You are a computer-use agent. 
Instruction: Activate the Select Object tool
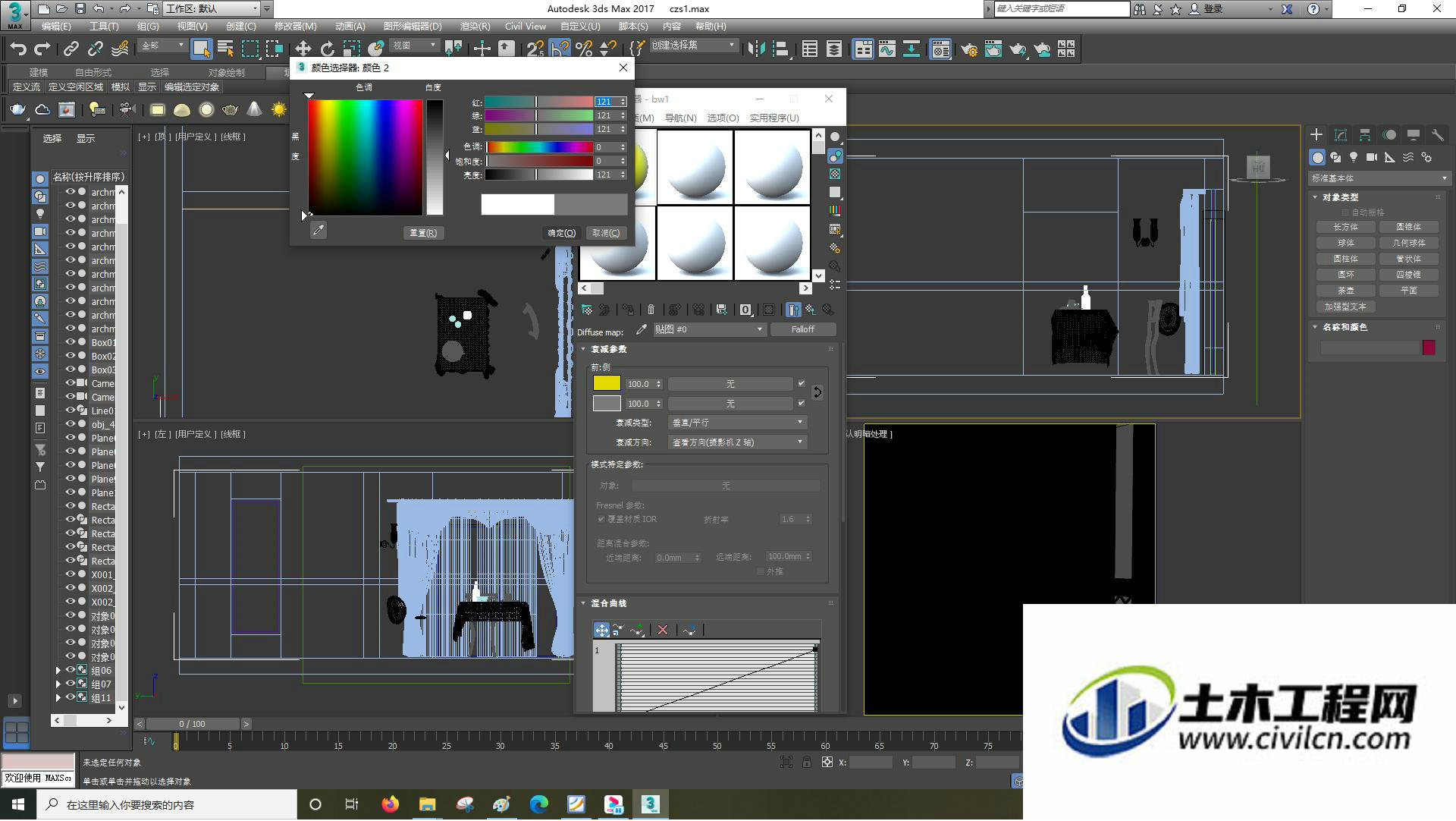201,49
